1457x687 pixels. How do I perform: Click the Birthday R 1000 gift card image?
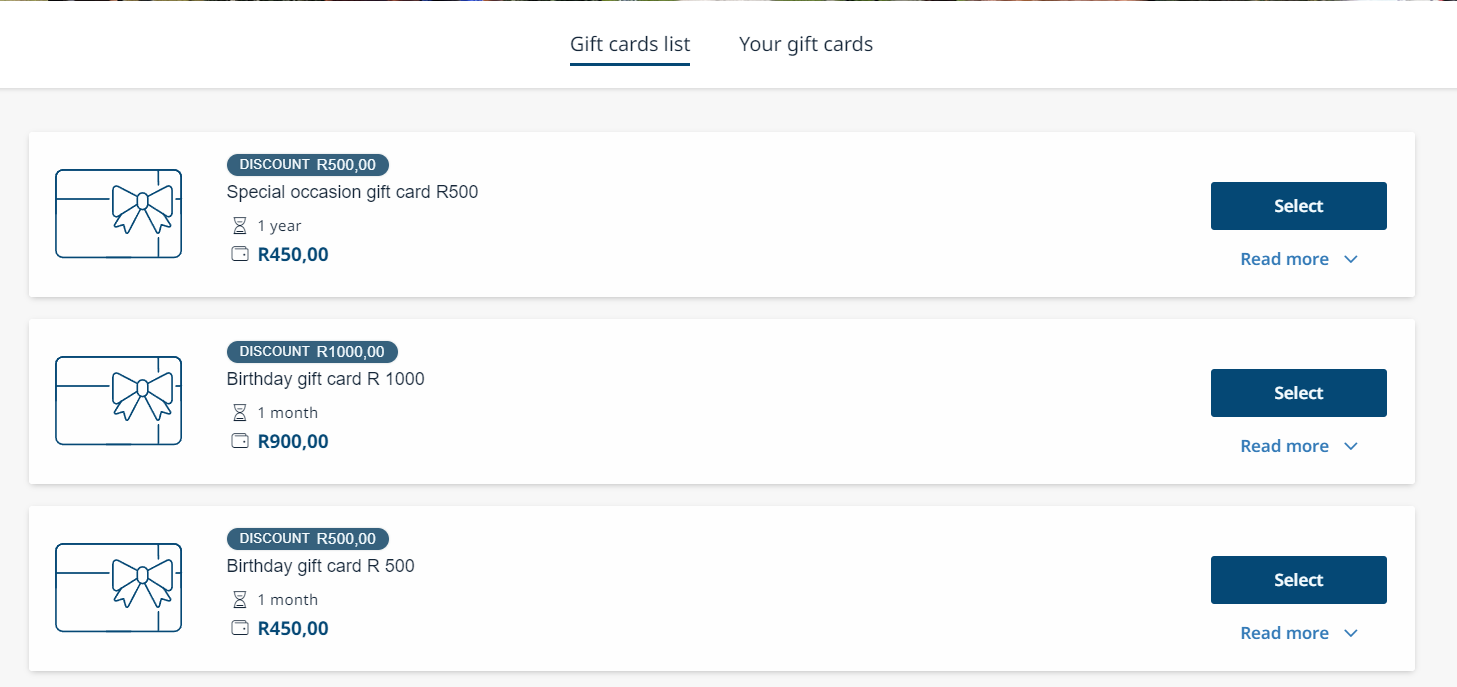(x=118, y=401)
